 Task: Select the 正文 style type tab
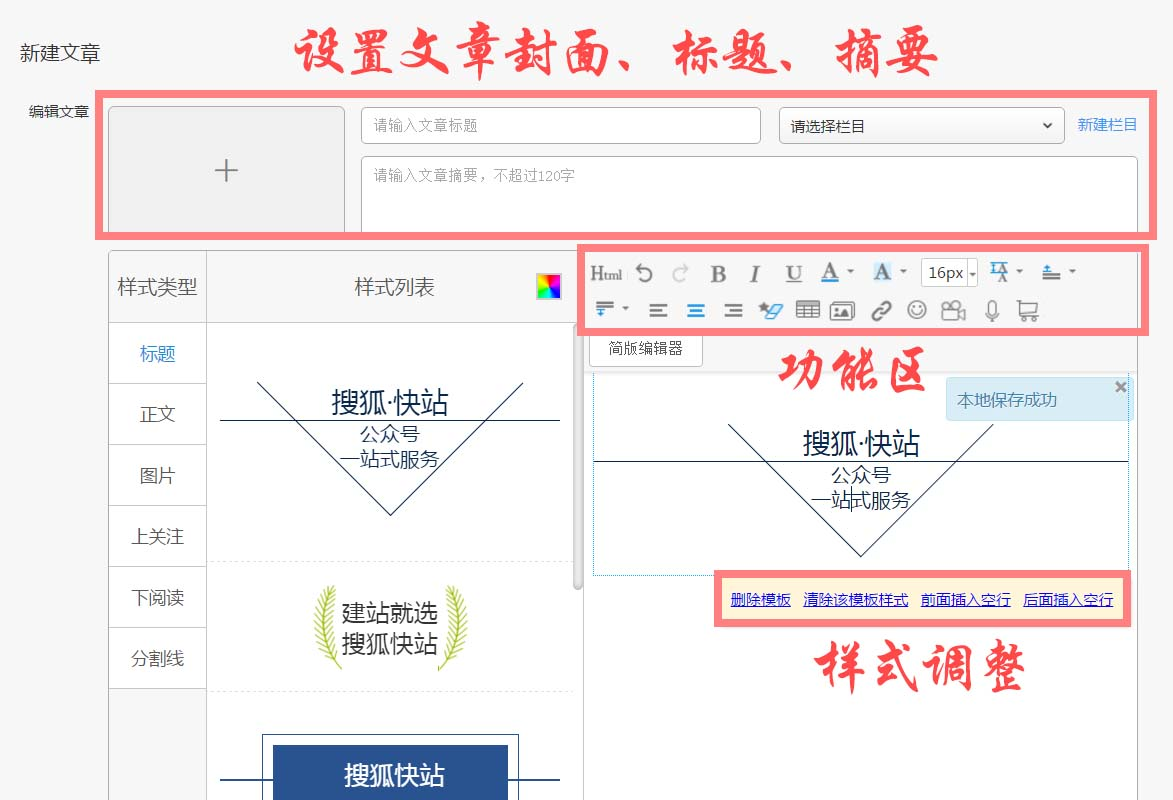[x=157, y=414]
